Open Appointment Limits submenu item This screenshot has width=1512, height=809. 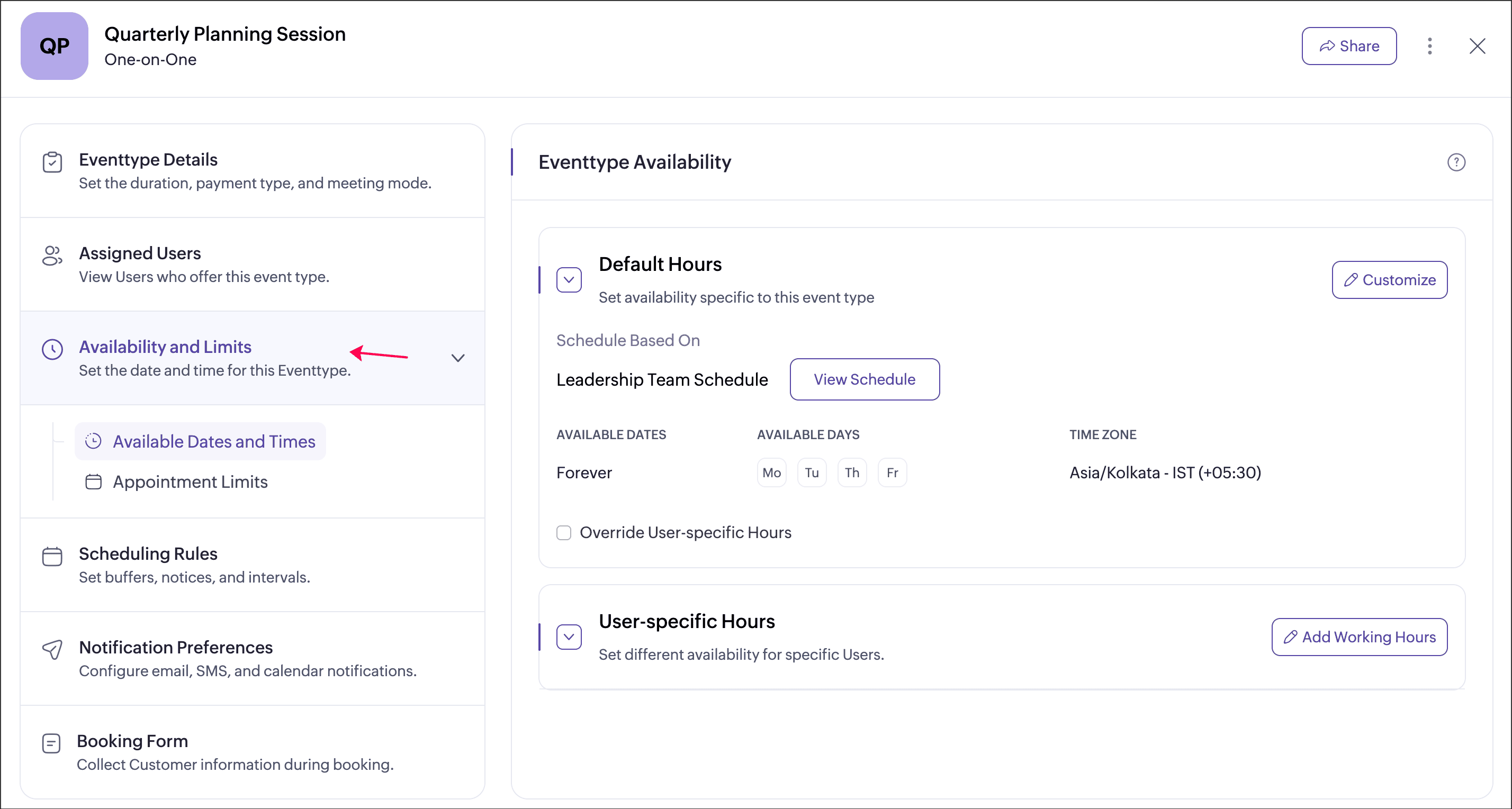[190, 481]
